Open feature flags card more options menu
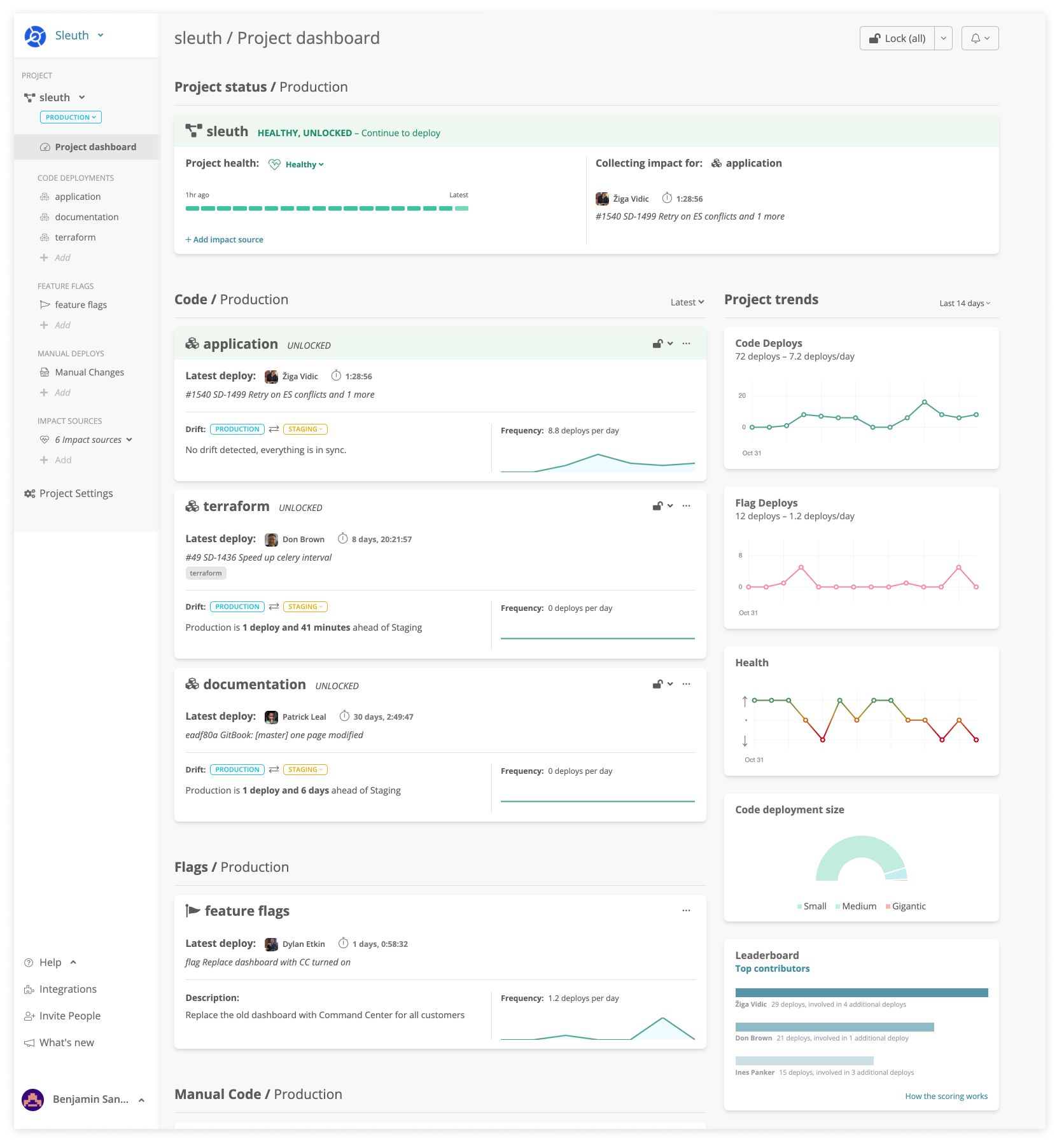The image size is (1064, 1148). [686, 911]
